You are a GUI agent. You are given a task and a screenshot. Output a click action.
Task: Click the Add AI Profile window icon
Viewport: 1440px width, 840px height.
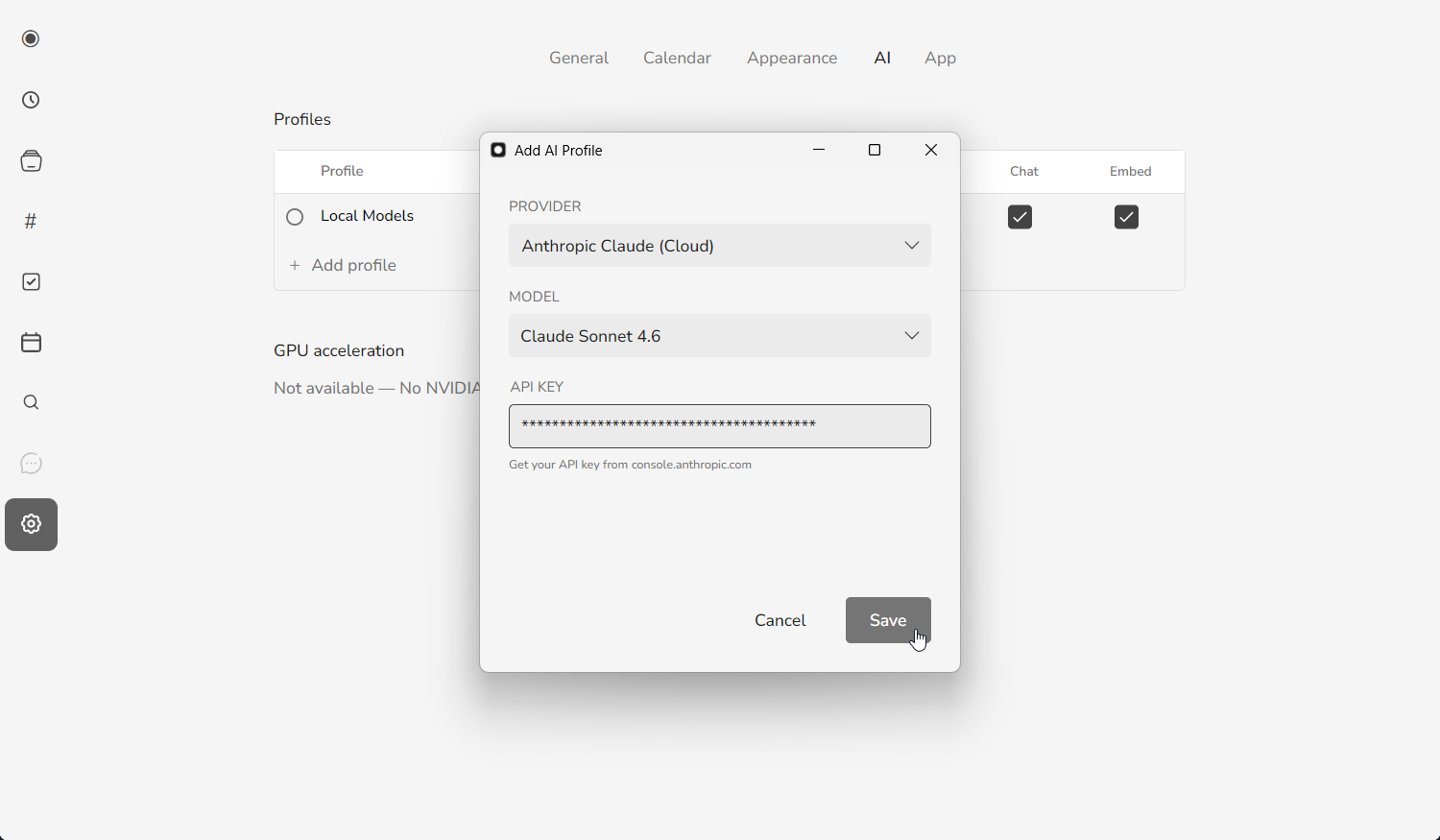tap(498, 151)
